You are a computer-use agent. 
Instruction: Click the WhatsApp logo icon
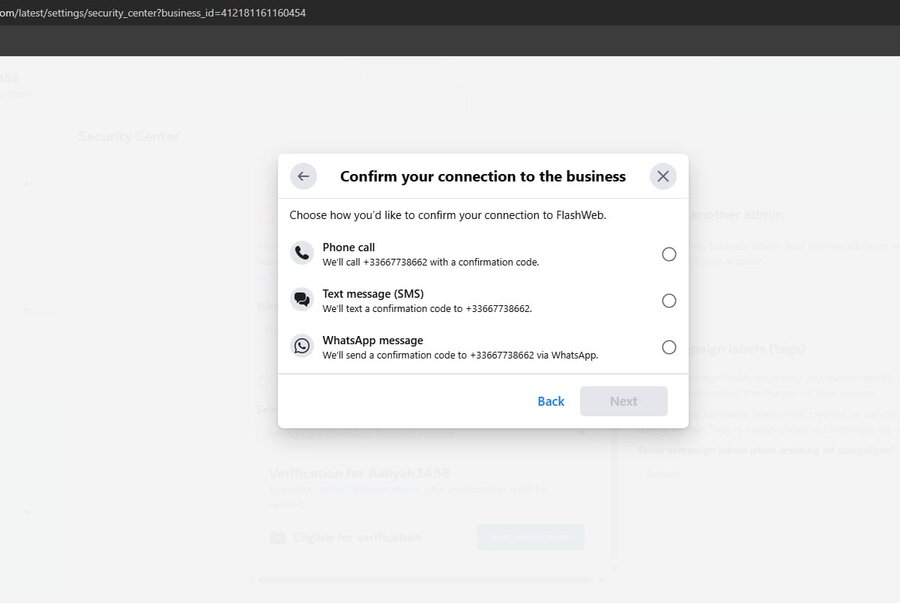tap(302, 345)
